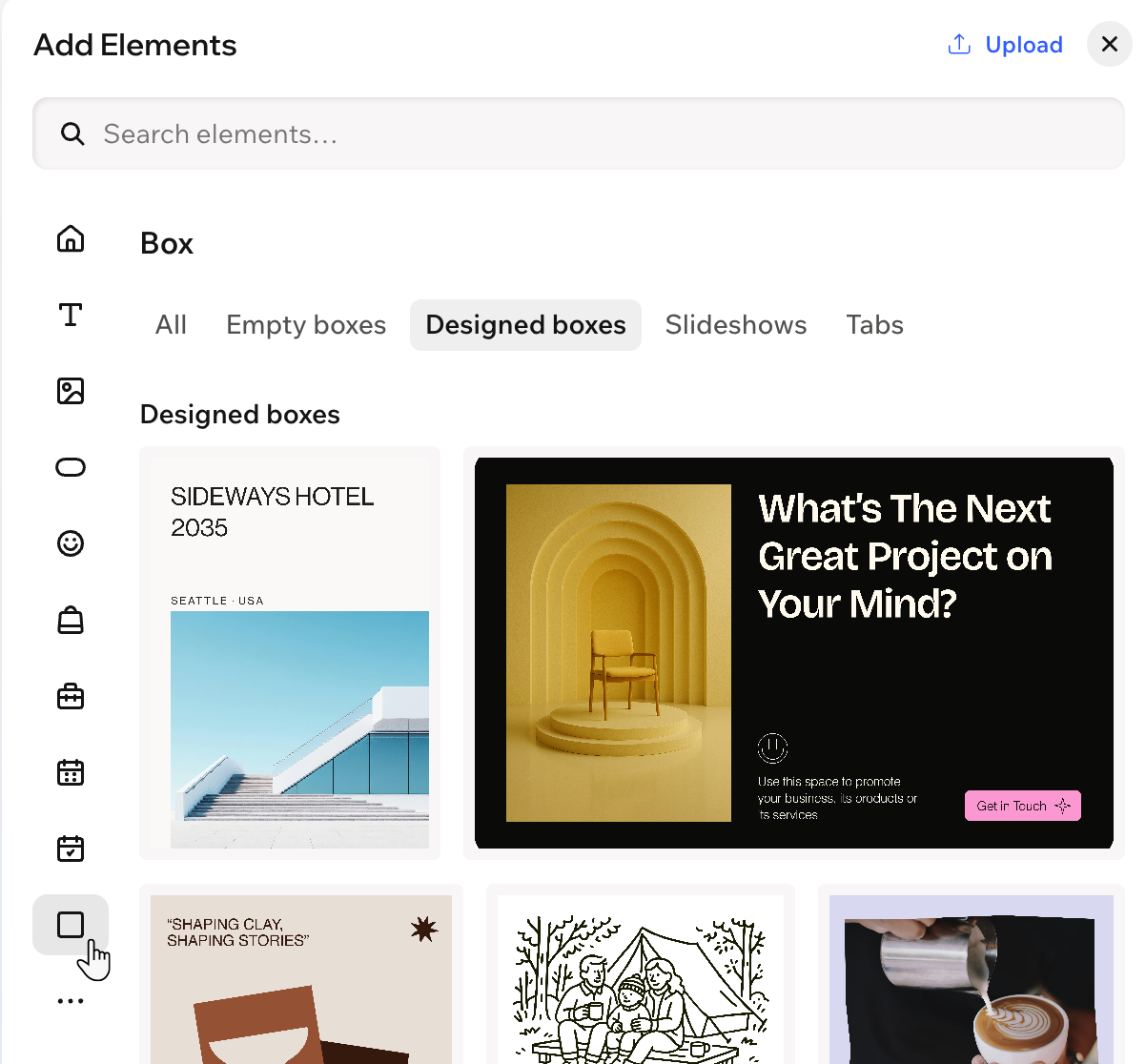Click the Box category title

coord(167,244)
